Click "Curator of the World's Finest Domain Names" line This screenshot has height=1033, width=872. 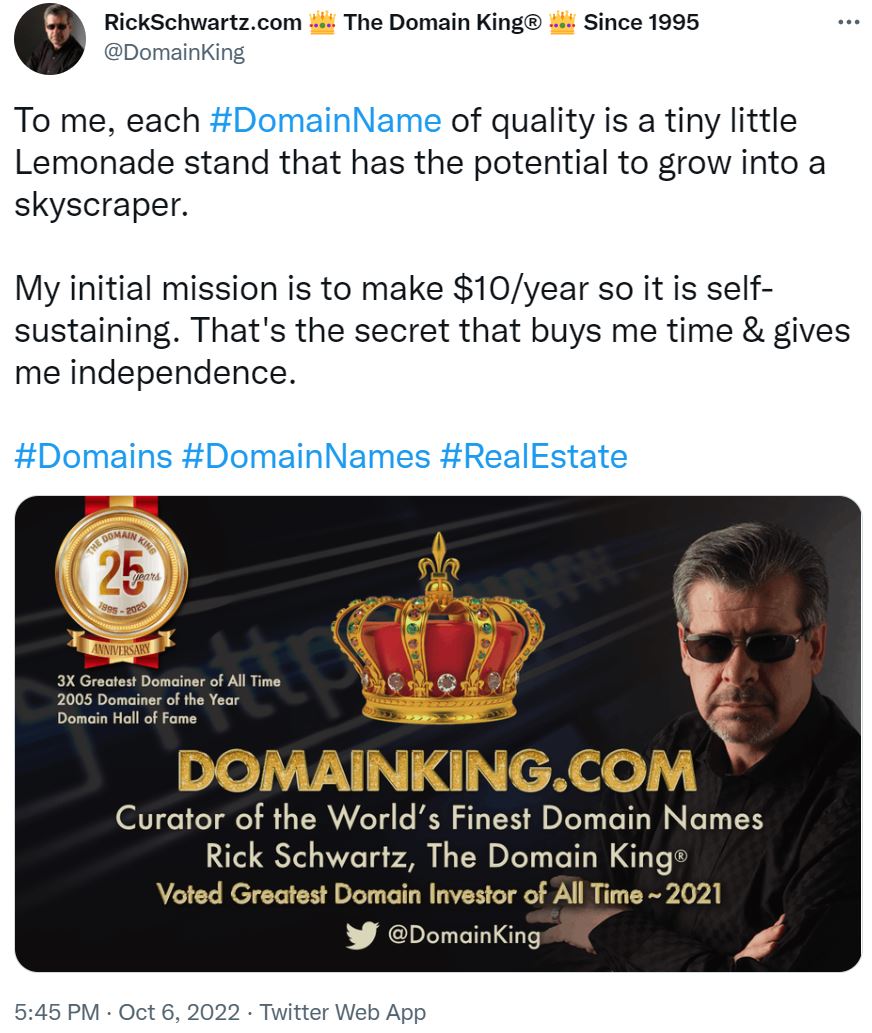tap(439, 818)
